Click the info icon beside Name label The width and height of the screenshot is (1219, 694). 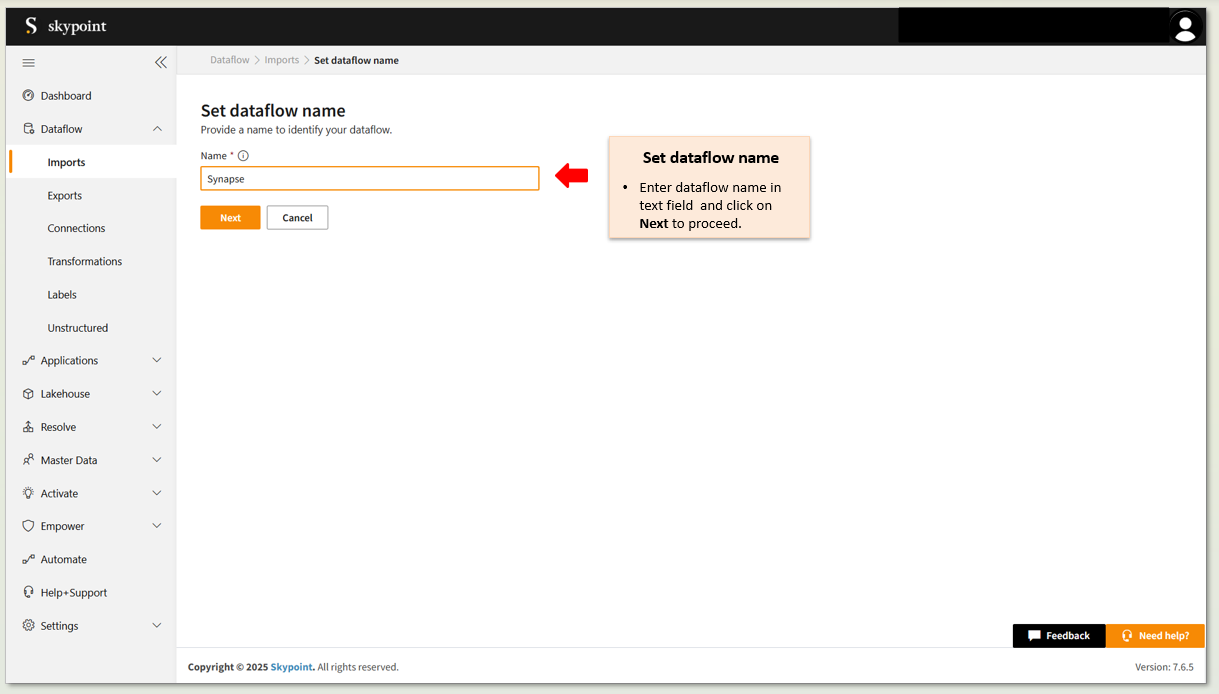click(243, 156)
